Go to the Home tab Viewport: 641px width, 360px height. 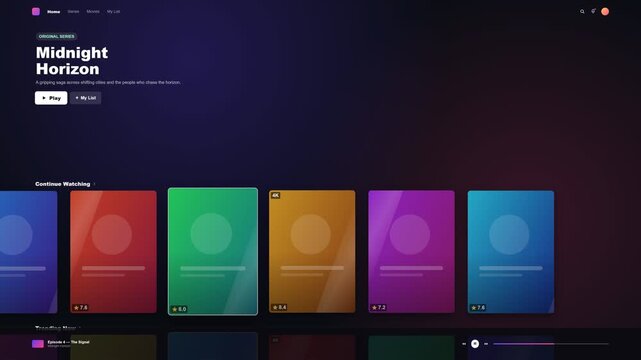pos(54,12)
